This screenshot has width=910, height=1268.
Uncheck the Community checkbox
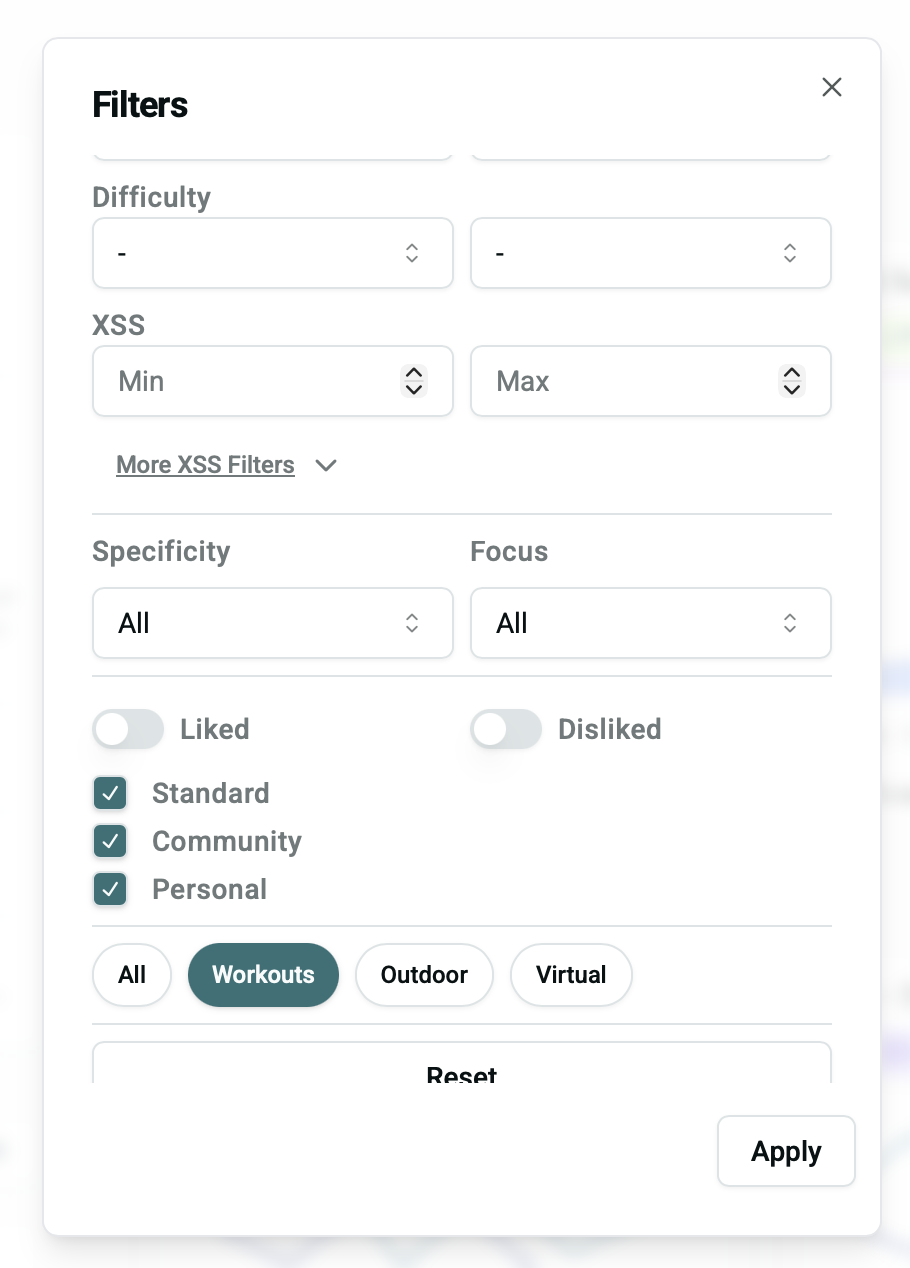110,841
